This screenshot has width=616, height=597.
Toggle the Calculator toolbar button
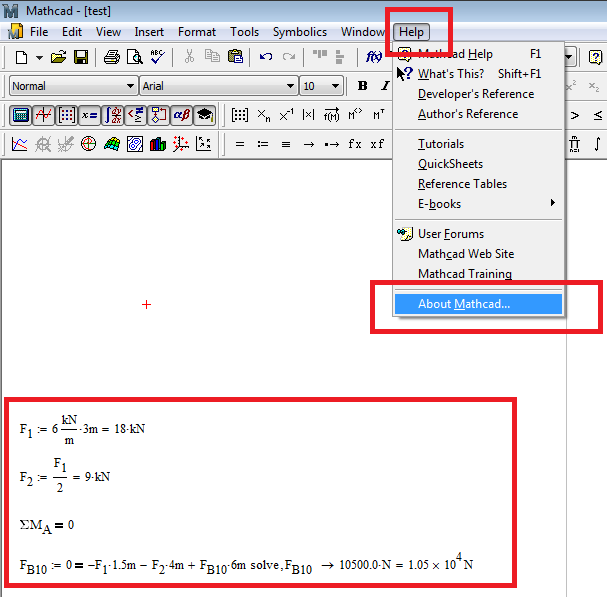20,115
